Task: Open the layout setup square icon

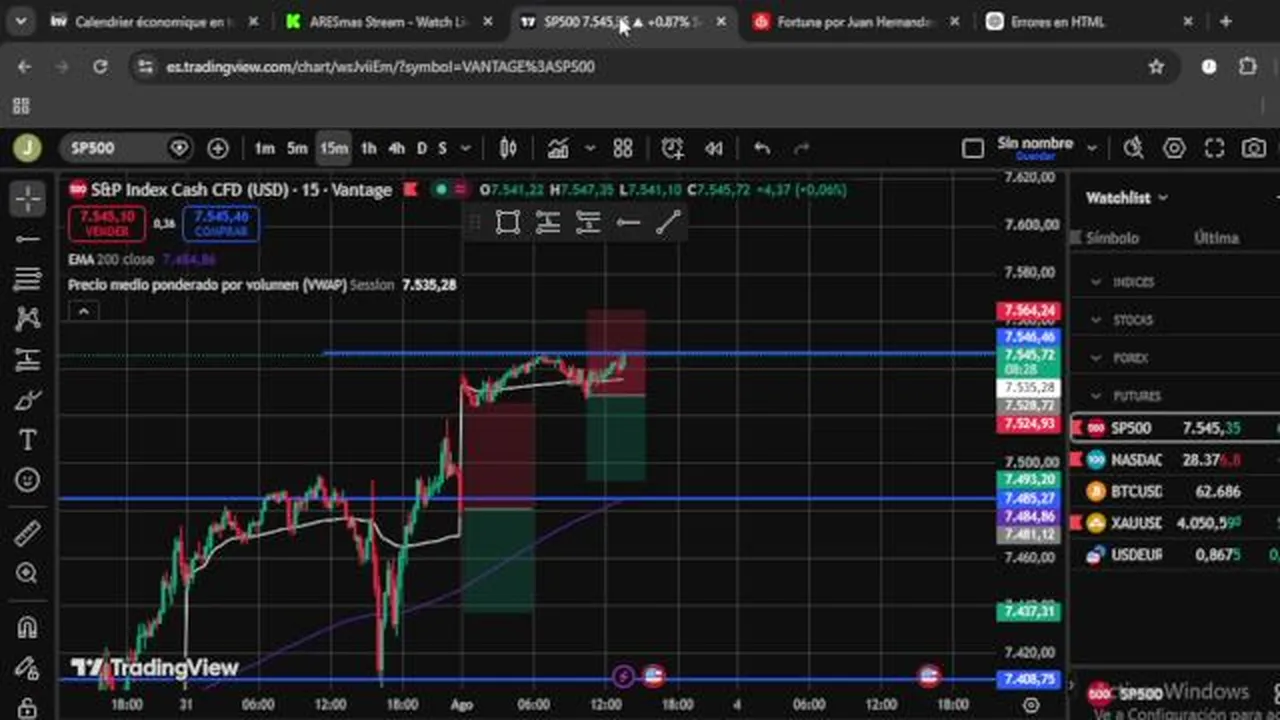Action: pos(973,148)
